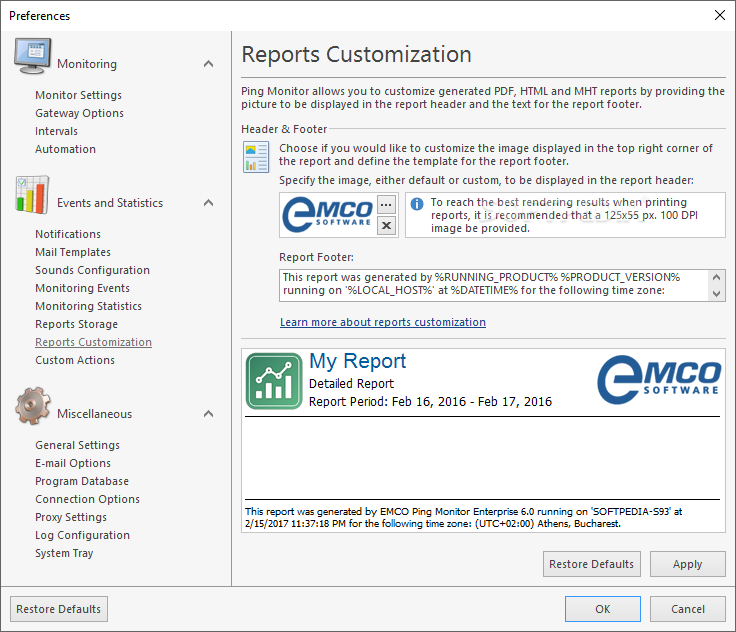Go to E-mail Options page
The height and width of the screenshot is (632, 736).
pyautogui.click(x=73, y=463)
